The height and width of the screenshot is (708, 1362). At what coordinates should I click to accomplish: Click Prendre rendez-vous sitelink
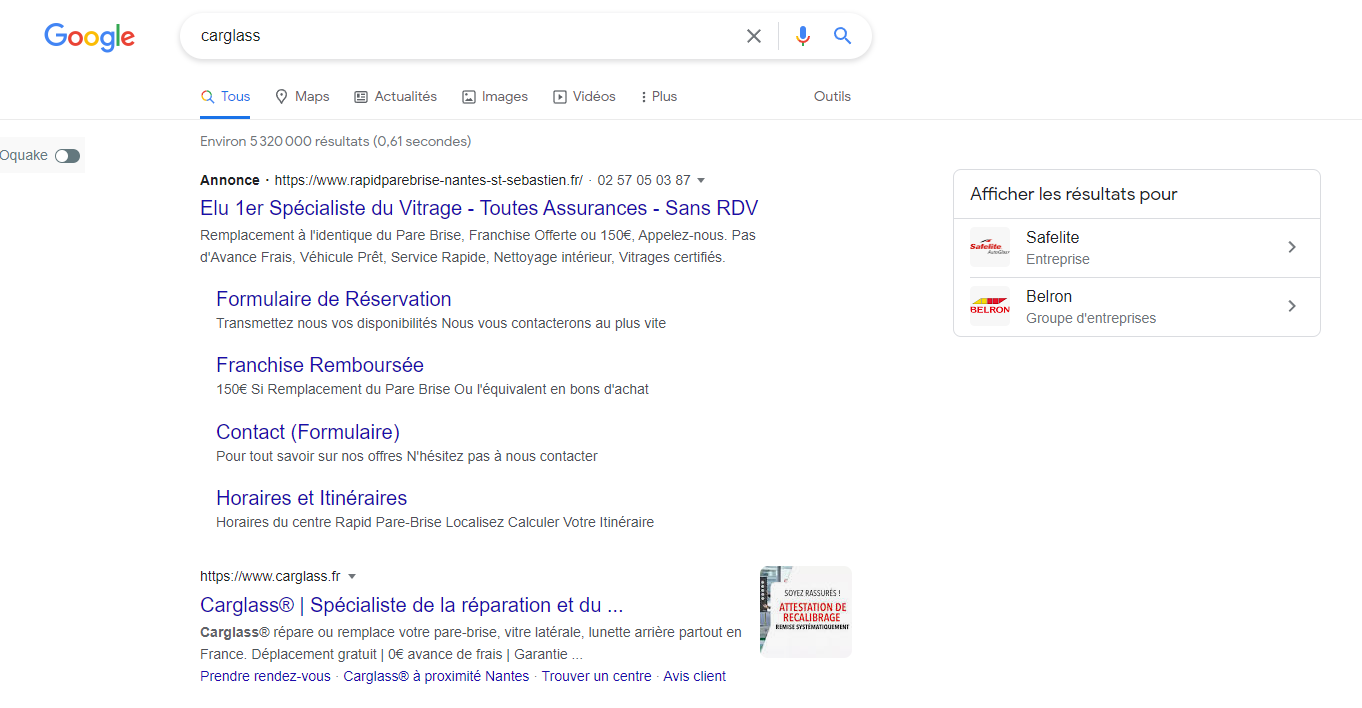(265, 676)
